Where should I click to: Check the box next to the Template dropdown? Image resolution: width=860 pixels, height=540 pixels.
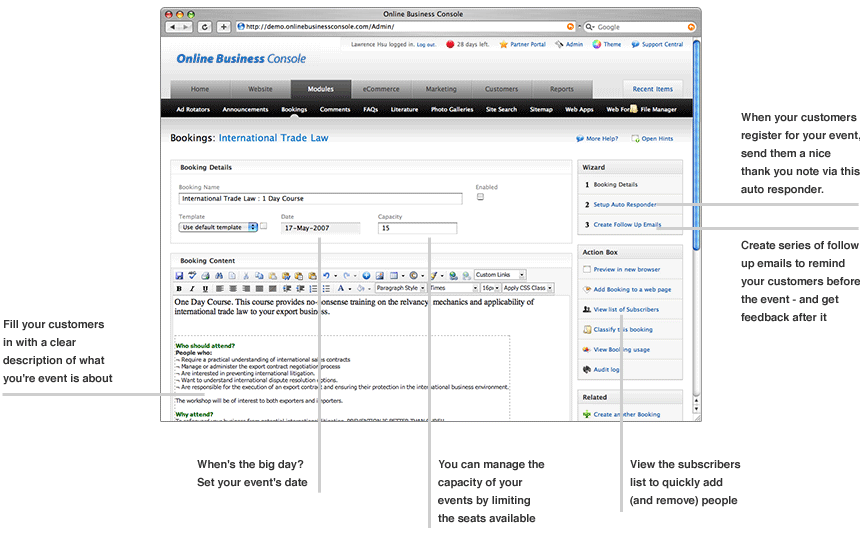(x=264, y=227)
